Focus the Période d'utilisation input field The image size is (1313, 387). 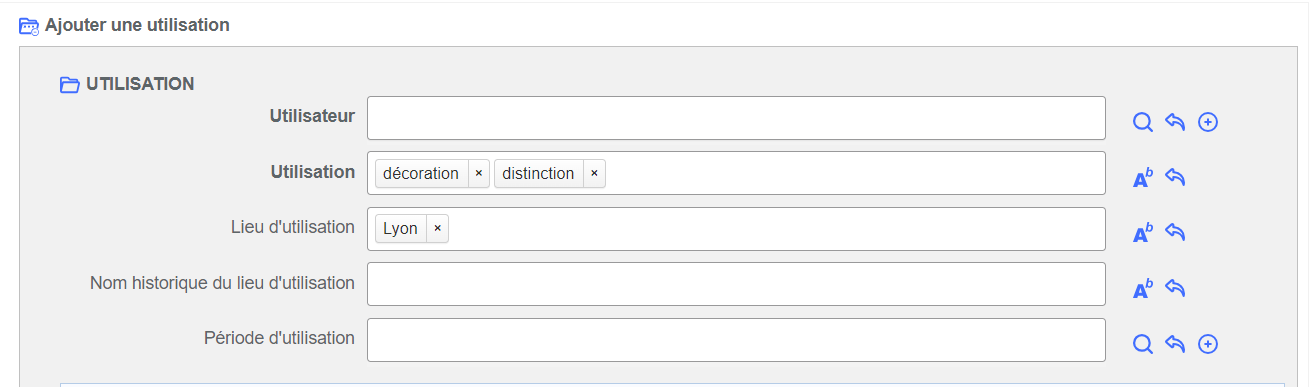pos(736,340)
